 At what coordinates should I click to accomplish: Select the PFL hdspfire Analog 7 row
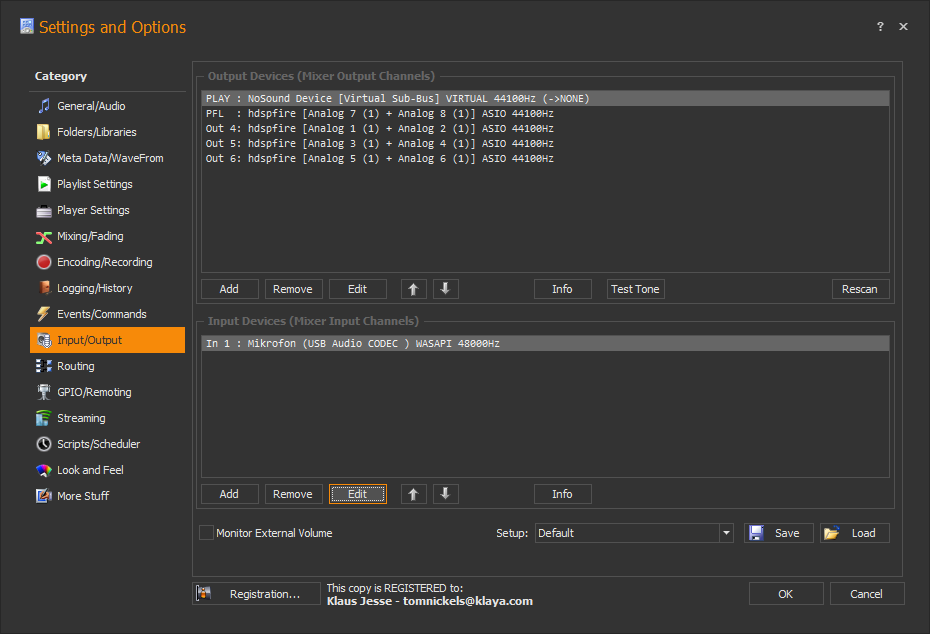(545, 113)
